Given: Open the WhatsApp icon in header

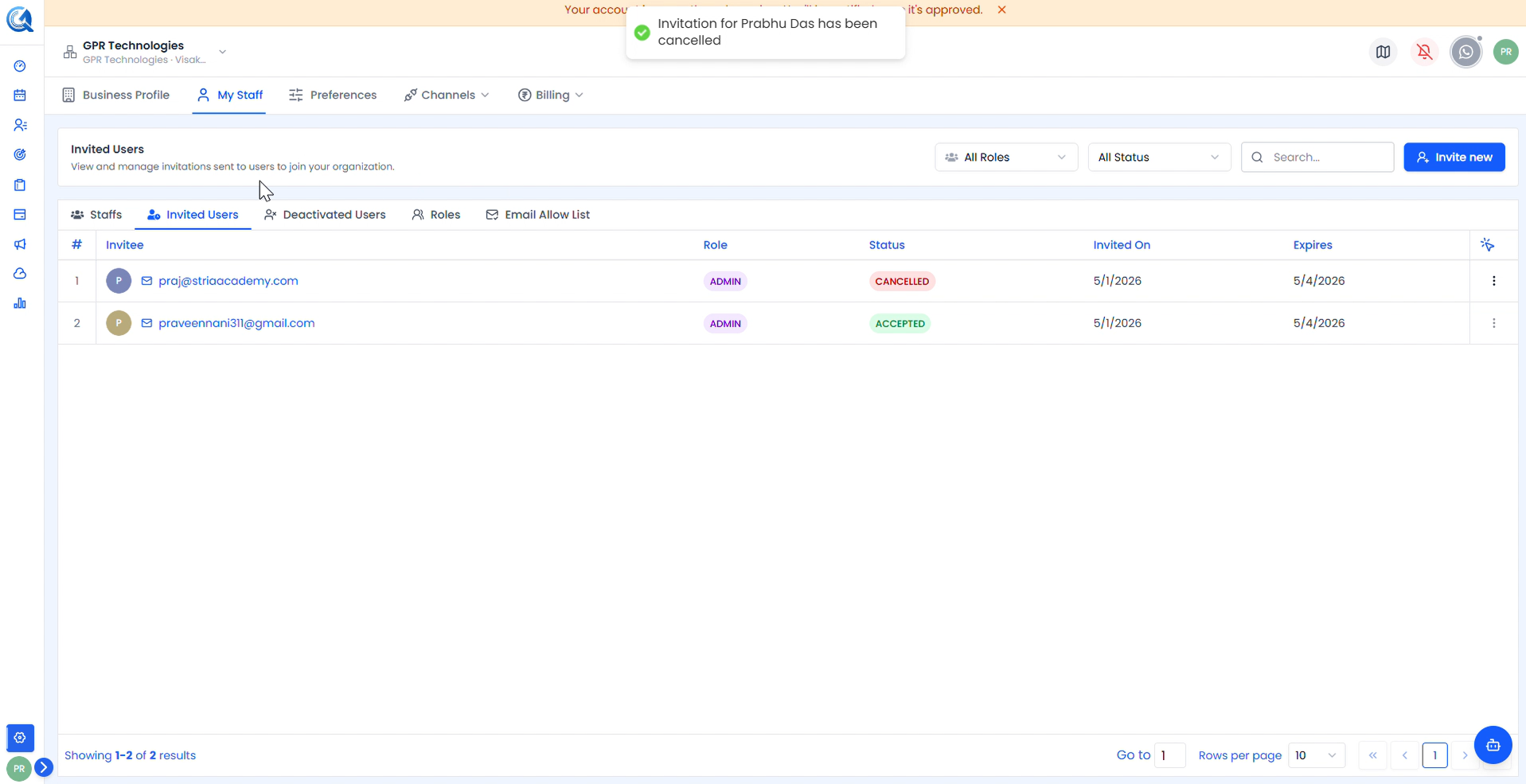Looking at the screenshot, I should 1466,52.
